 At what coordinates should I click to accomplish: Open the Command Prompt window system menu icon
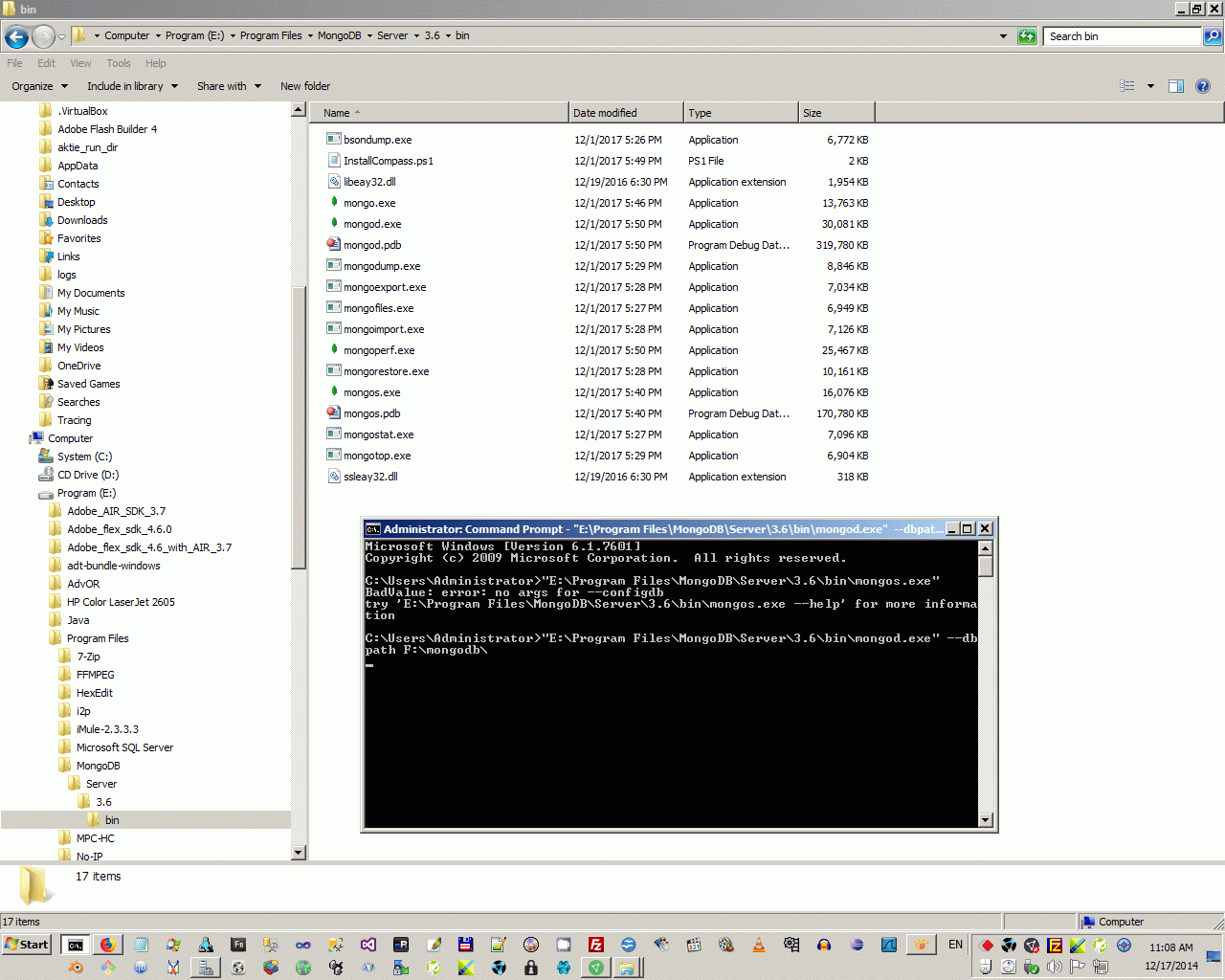pos(373,528)
